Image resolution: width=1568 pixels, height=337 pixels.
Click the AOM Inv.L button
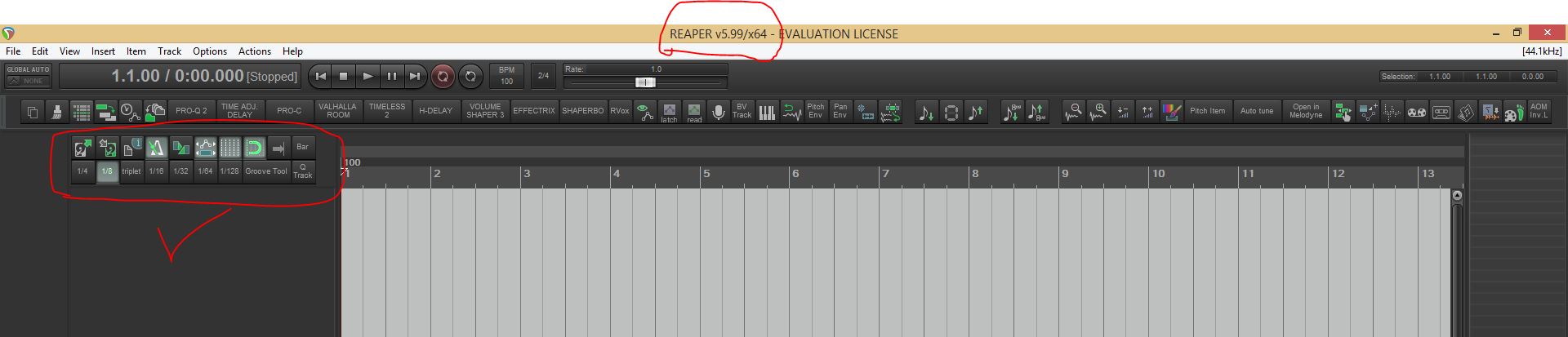tap(1539, 111)
